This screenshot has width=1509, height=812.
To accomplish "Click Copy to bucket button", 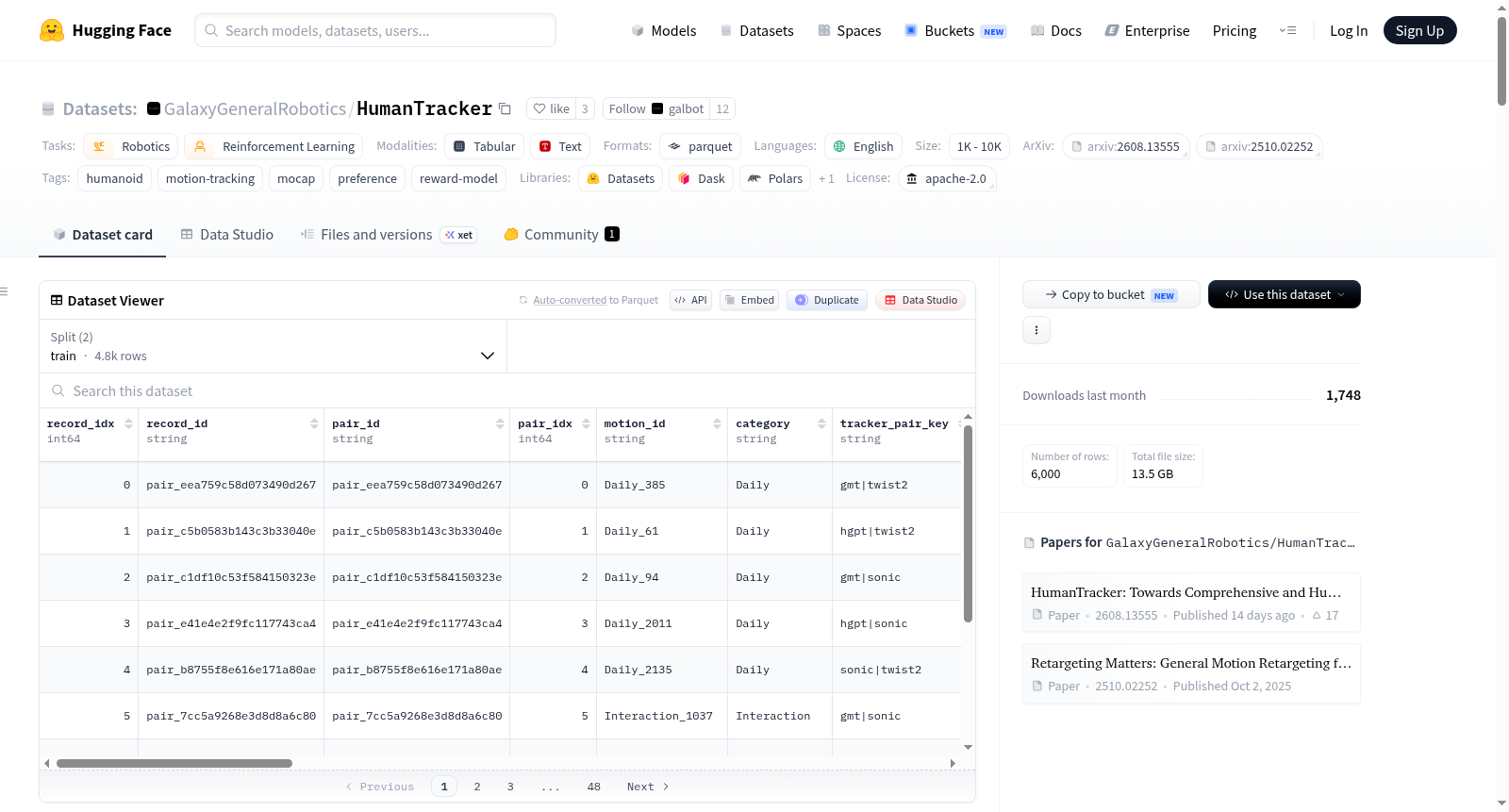I will pyautogui.click(x=1111, y=294).
